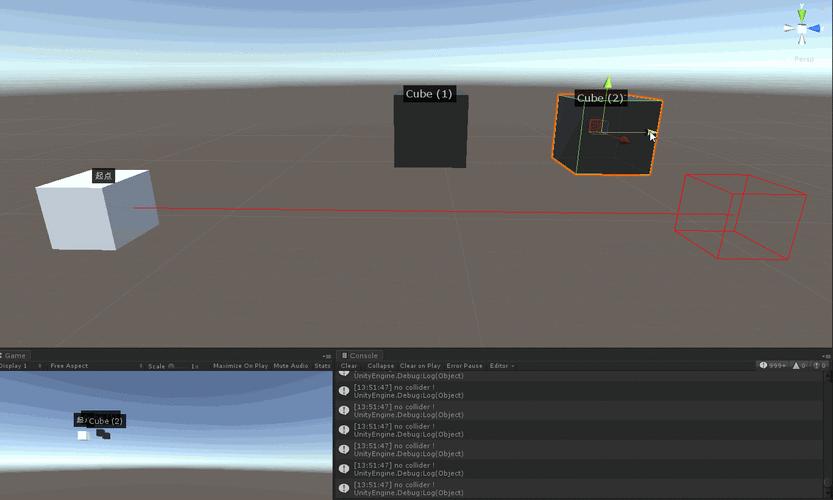Select the red wireframe cube in scene
The width and height of the screenshot is (833, 500).
click(741, 217)
